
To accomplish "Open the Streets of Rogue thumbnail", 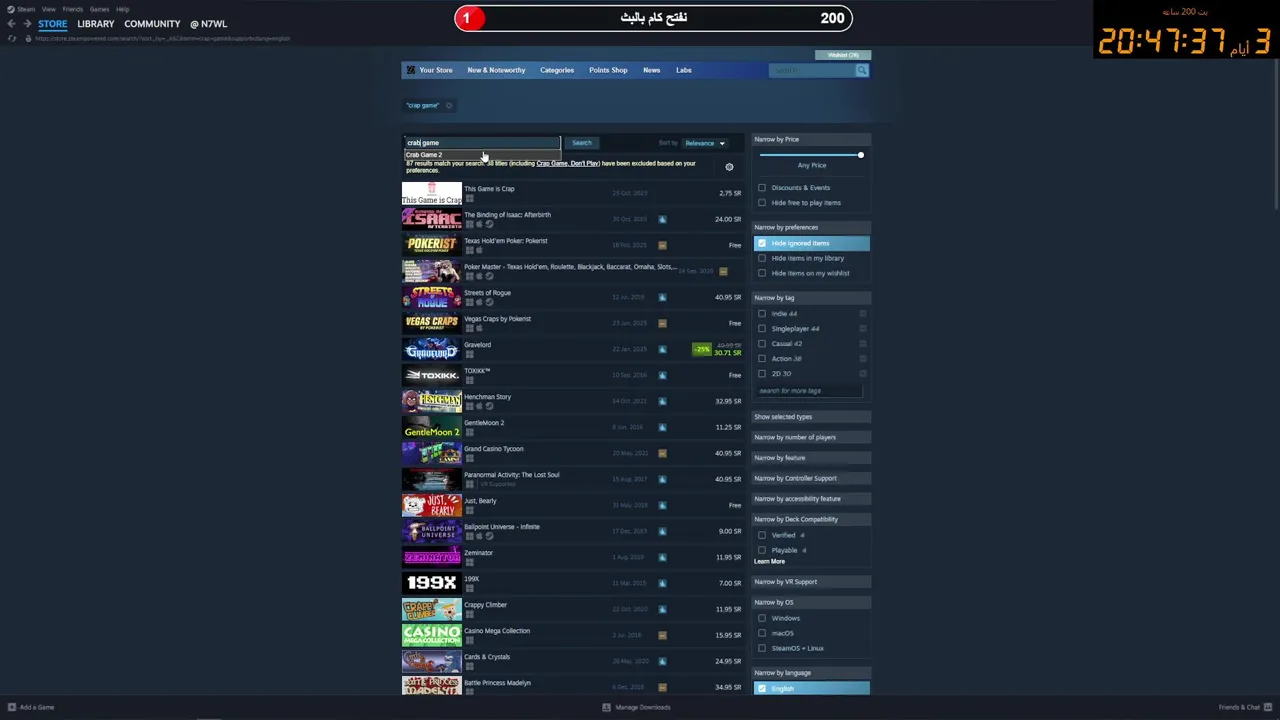I will coord(432,297).
